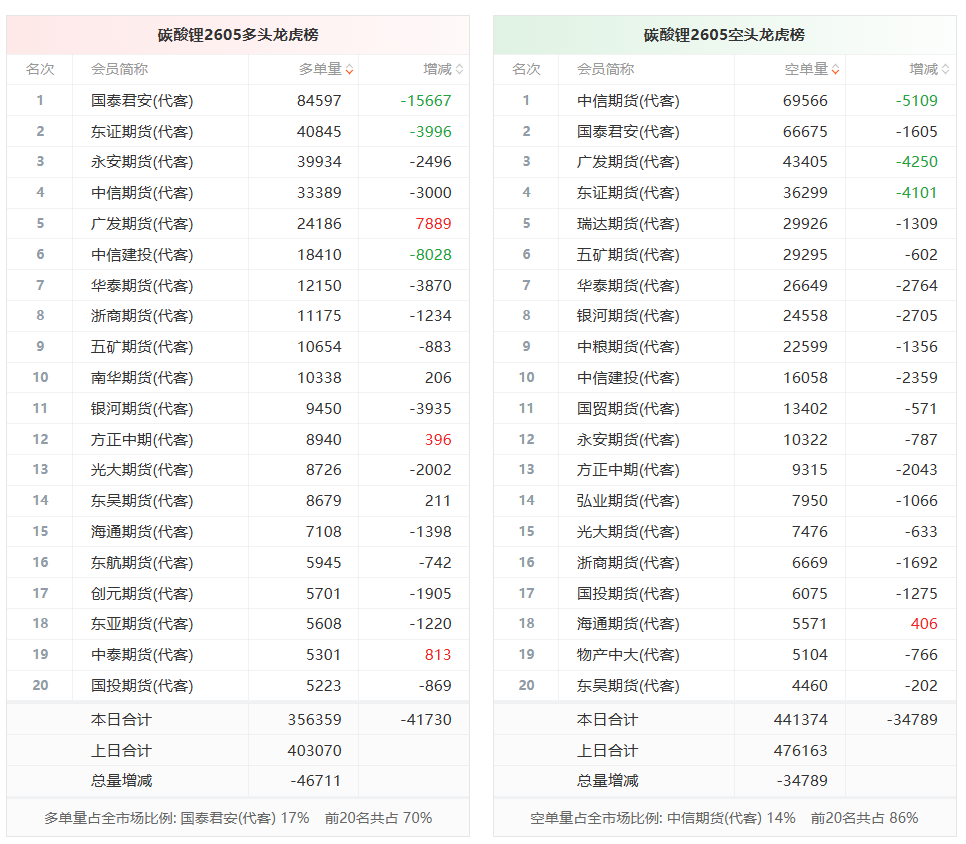This screenshot has width=966, height=844.
Task: Click short total change -34789 in 总量增减 row
Action: (x=802, y=781)
